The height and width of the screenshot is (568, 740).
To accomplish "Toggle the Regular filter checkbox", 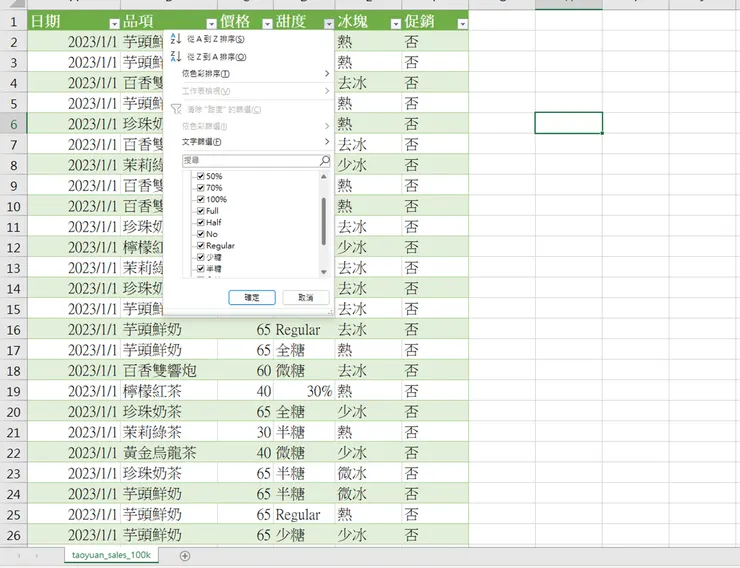I will tap(201, 245).
